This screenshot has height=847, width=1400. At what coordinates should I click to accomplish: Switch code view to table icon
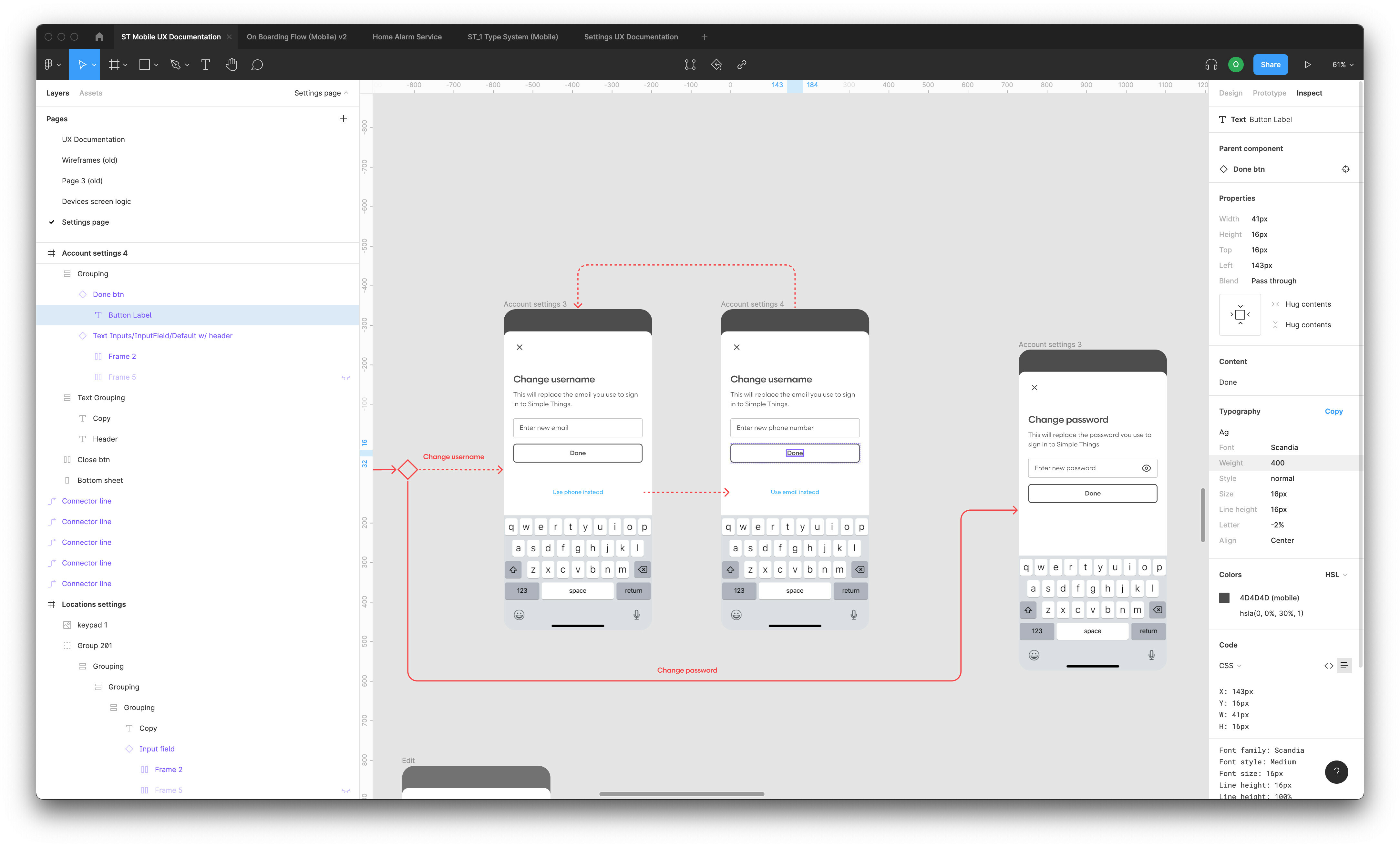(x=1328, y=666)
